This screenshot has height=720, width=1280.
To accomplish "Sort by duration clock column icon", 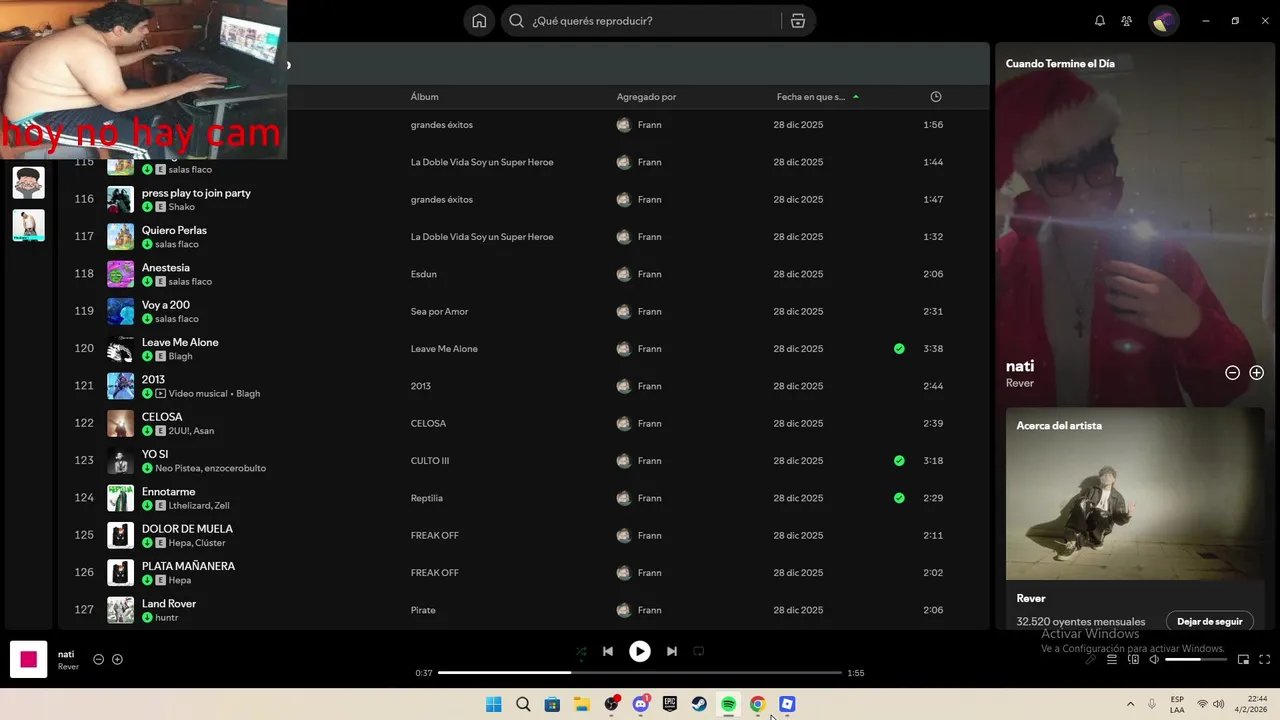I will coord(936,97).
